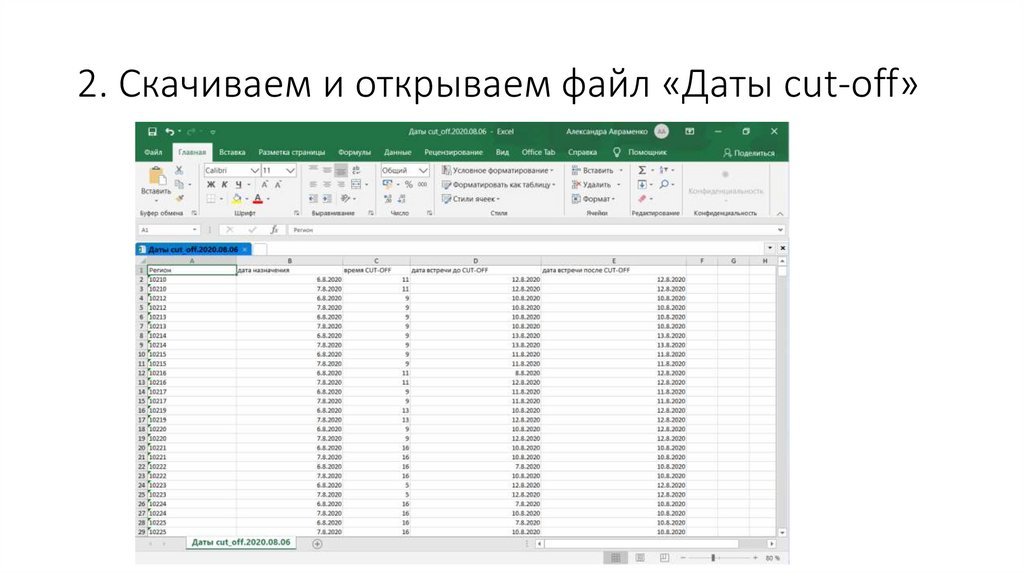Switch to the Формулы tab
Viewport: 1024px width, 574px height.
[x=354, y=152]
